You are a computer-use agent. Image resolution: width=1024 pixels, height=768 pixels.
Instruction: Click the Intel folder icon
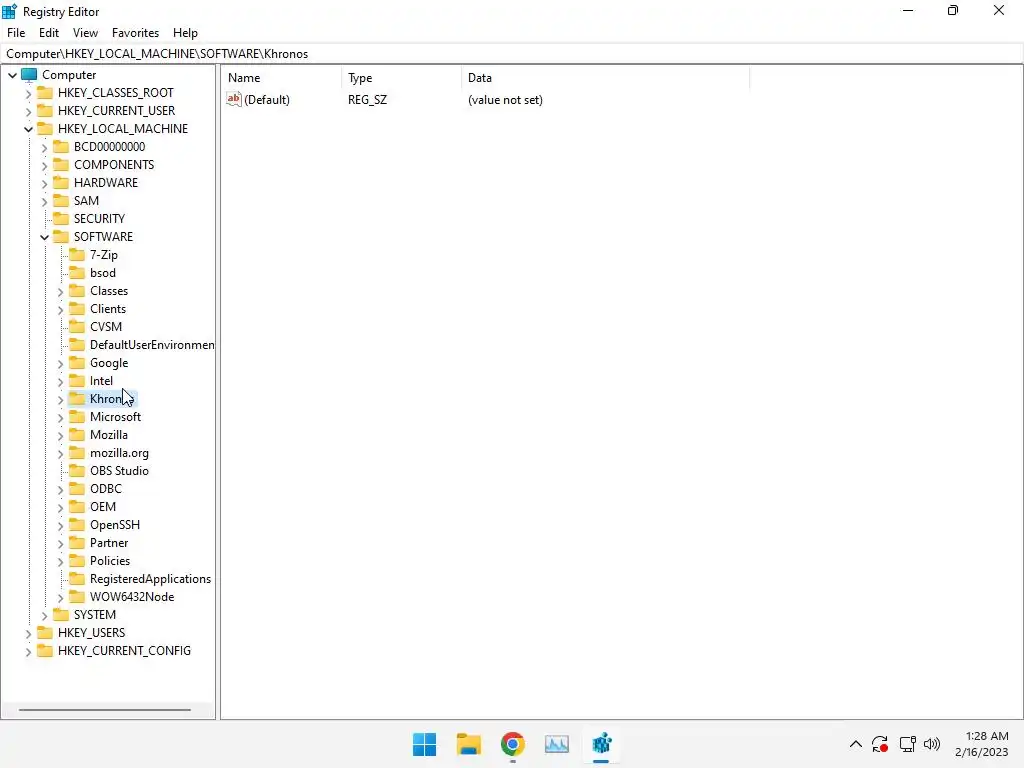click(77, 380)
